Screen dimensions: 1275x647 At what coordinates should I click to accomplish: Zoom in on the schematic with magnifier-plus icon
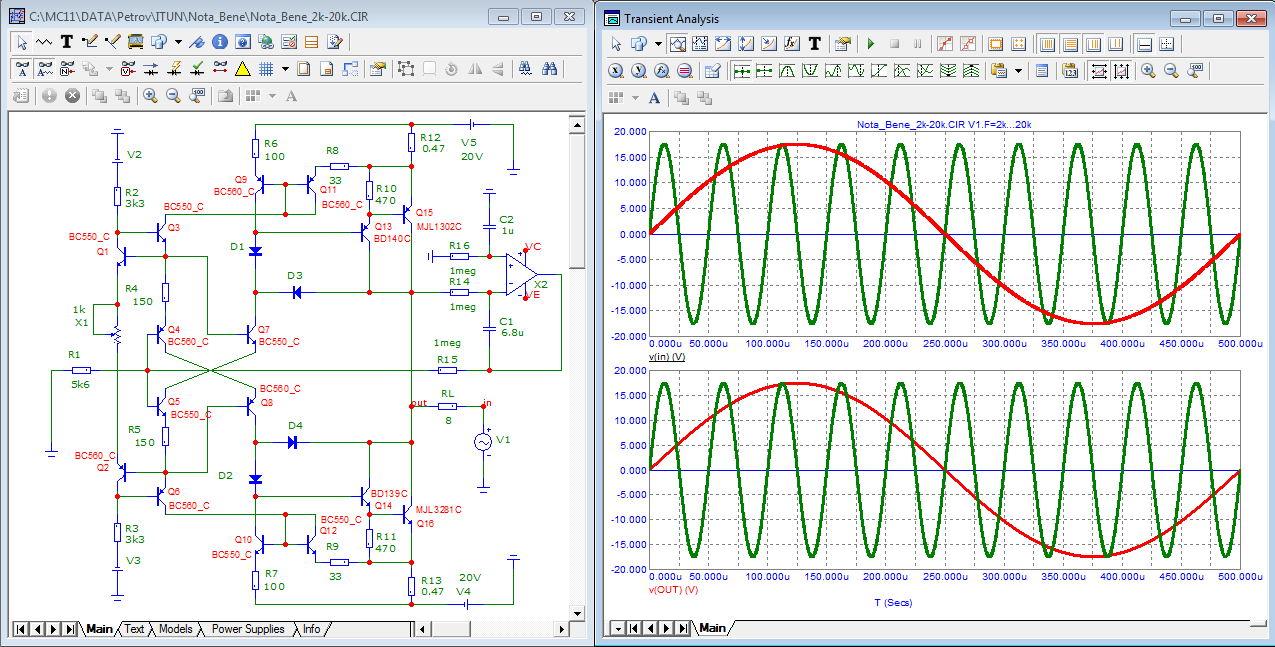click(x=150, y=96)
